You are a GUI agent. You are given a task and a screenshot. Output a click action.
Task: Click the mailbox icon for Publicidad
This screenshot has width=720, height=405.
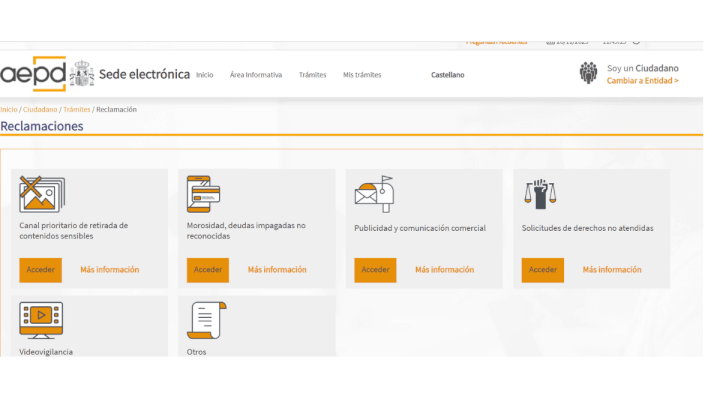(x=374, y=193)
